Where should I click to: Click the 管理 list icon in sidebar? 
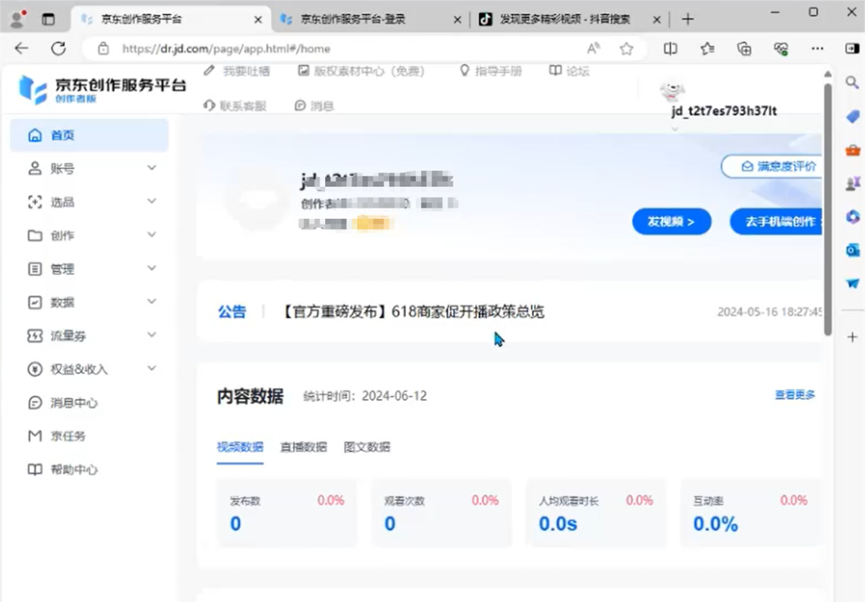(35, 269)
